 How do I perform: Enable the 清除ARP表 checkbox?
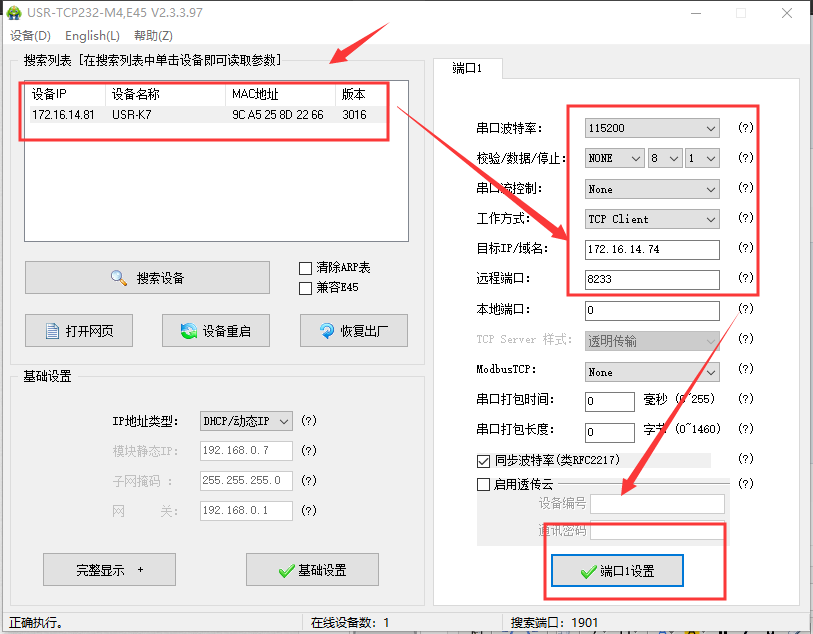click(306, 268)
